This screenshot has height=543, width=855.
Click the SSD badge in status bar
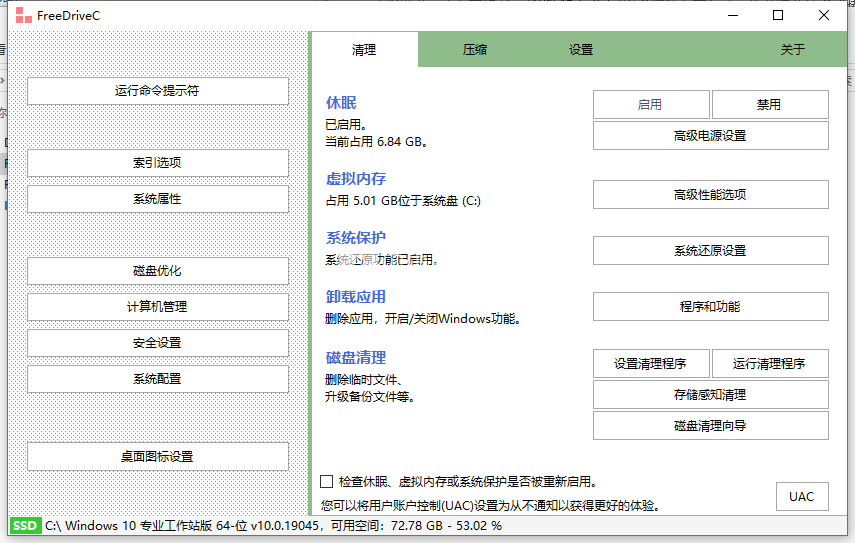click(x=25, y=525)
